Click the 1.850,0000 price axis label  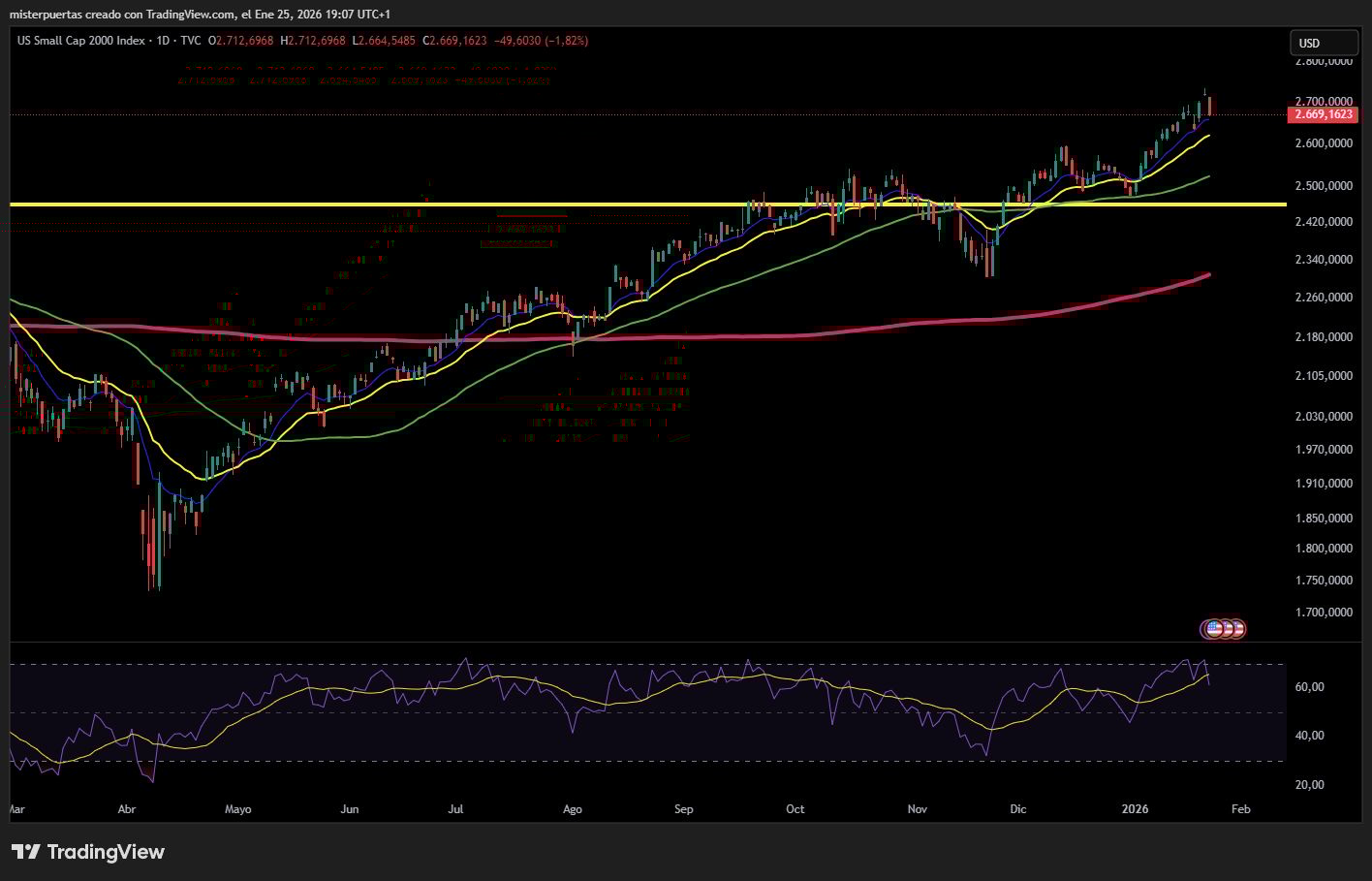[1324, 519]
